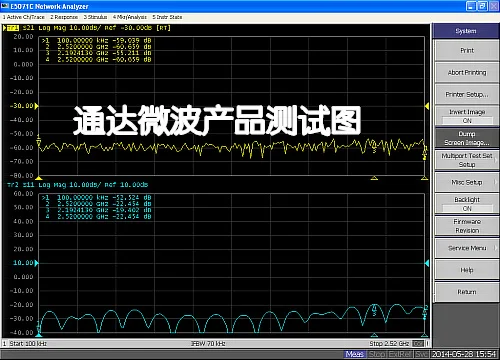Click Dump Screen Image softkey
The height and width of the screenshot is (360, 500).
pos(467,138)
